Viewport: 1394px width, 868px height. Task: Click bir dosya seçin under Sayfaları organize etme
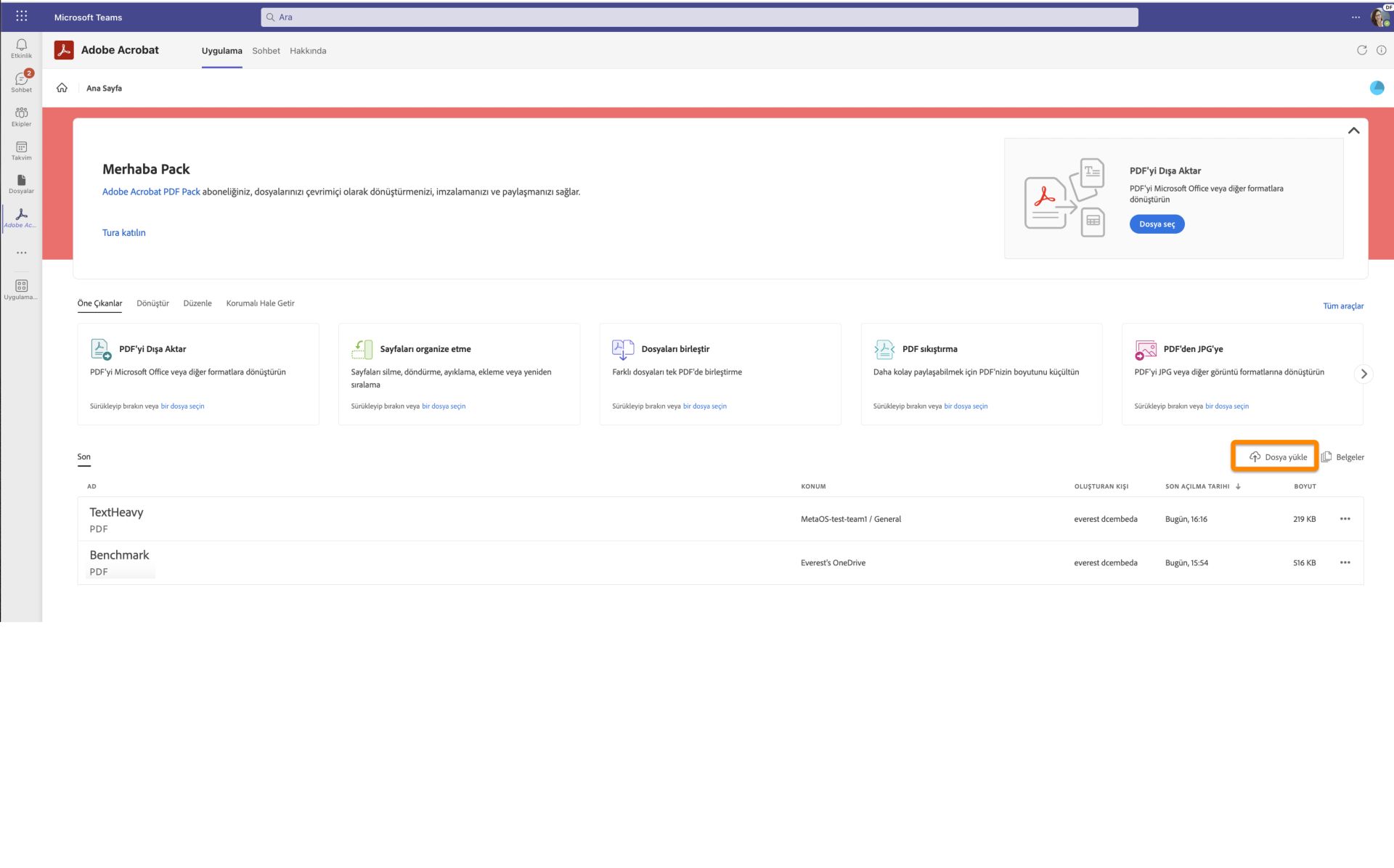tap(444, 406)
